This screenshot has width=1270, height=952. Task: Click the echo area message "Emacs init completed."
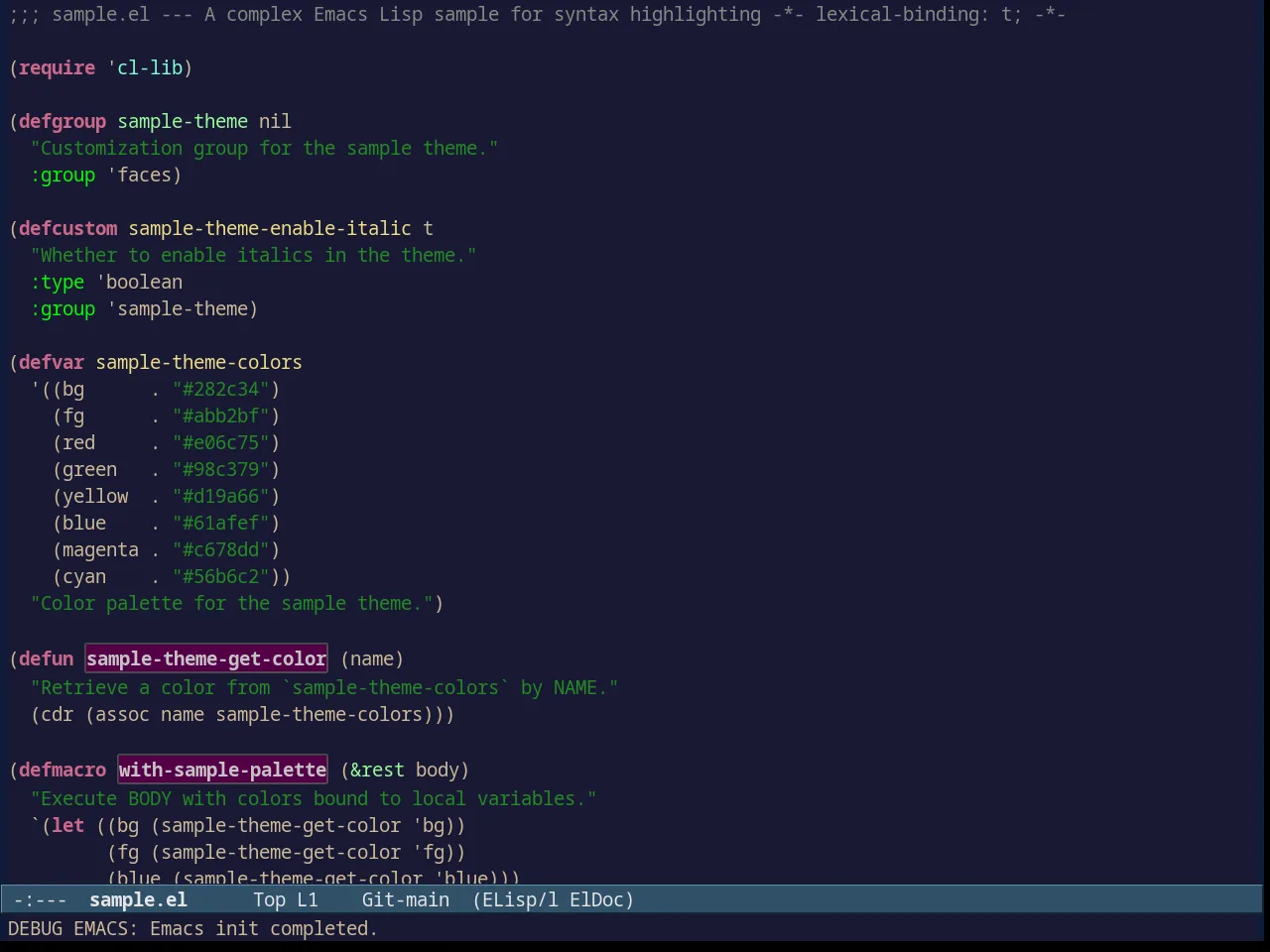264,928
